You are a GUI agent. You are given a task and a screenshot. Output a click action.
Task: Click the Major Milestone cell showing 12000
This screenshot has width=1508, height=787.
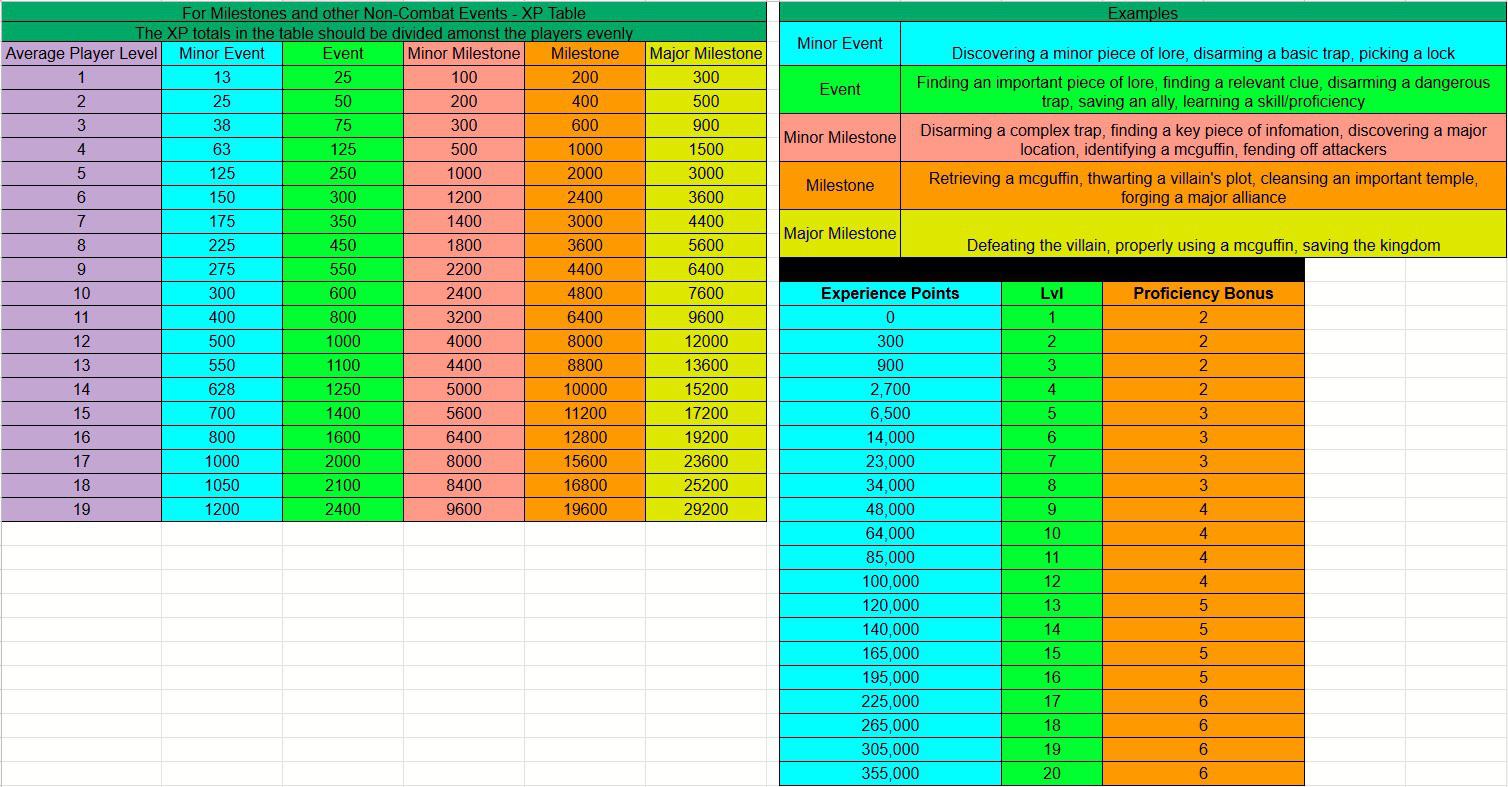point(706,341)
